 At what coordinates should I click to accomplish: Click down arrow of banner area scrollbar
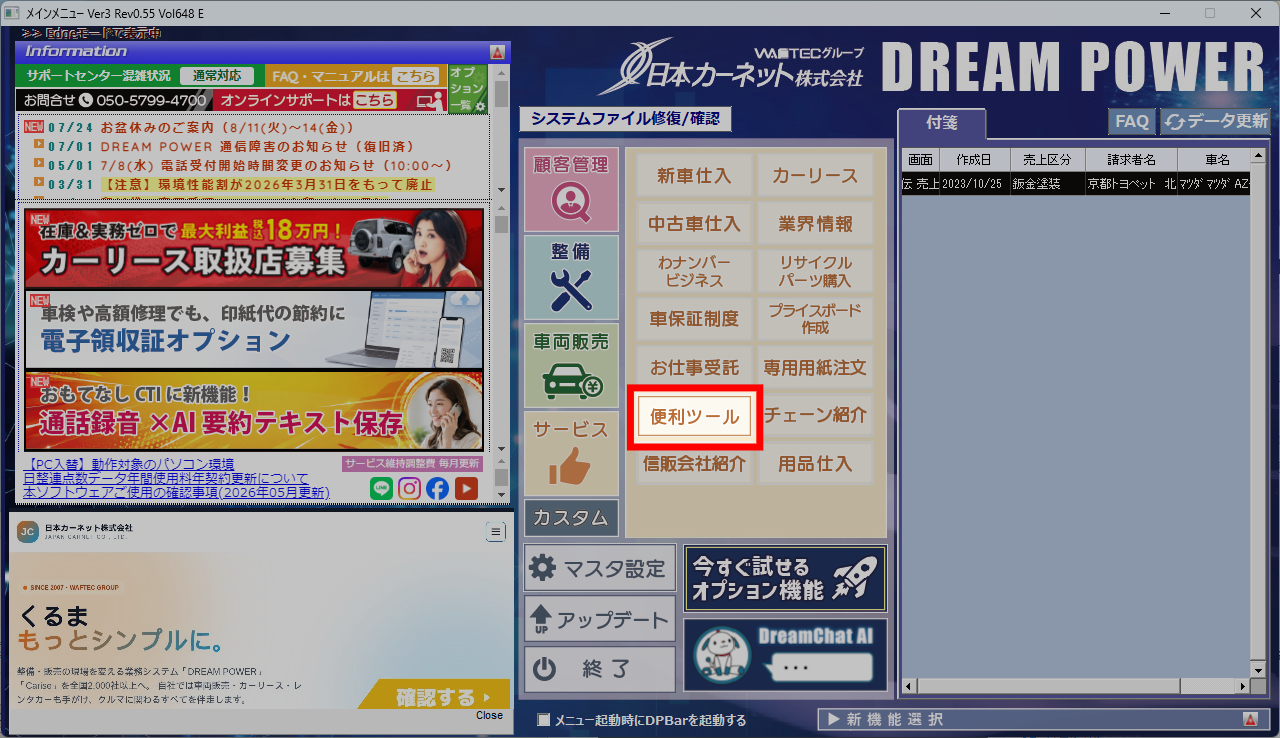point(501,449)
